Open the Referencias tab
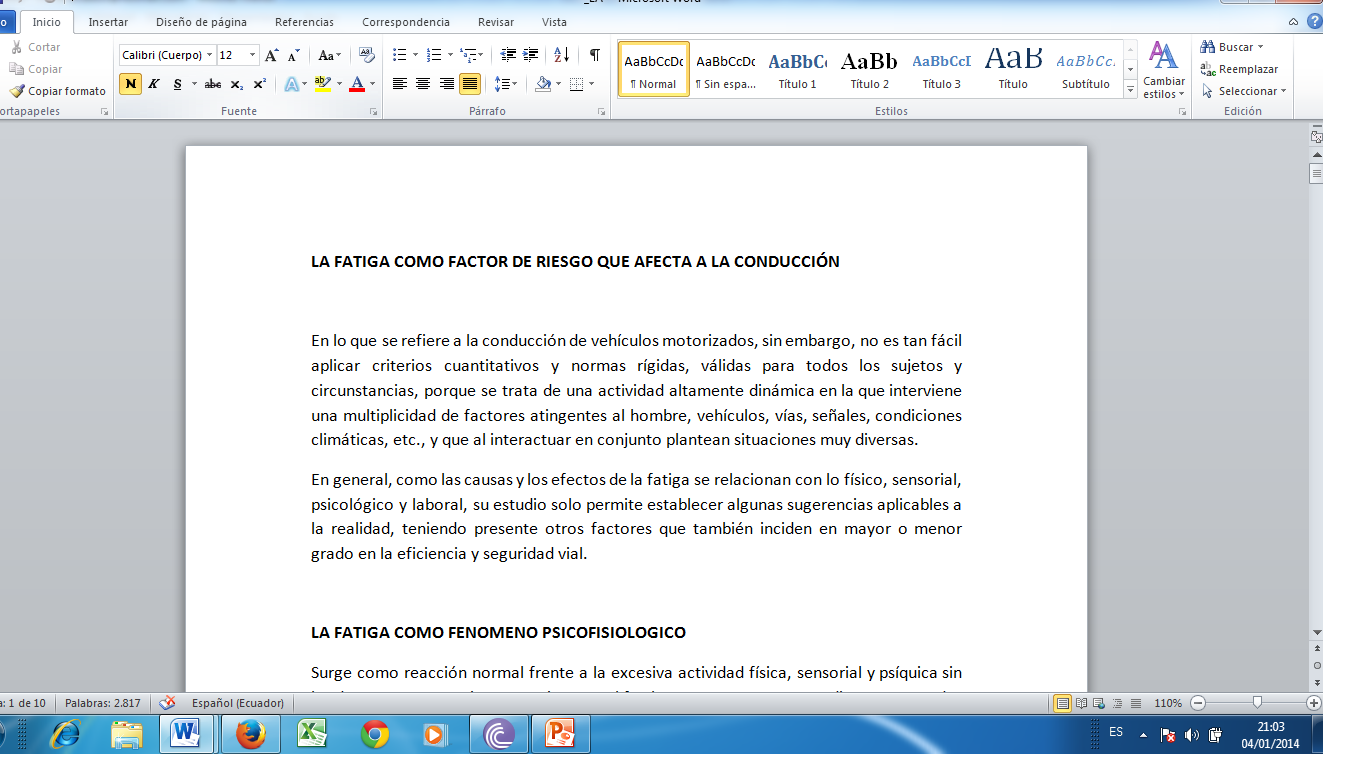 point(305,22)
